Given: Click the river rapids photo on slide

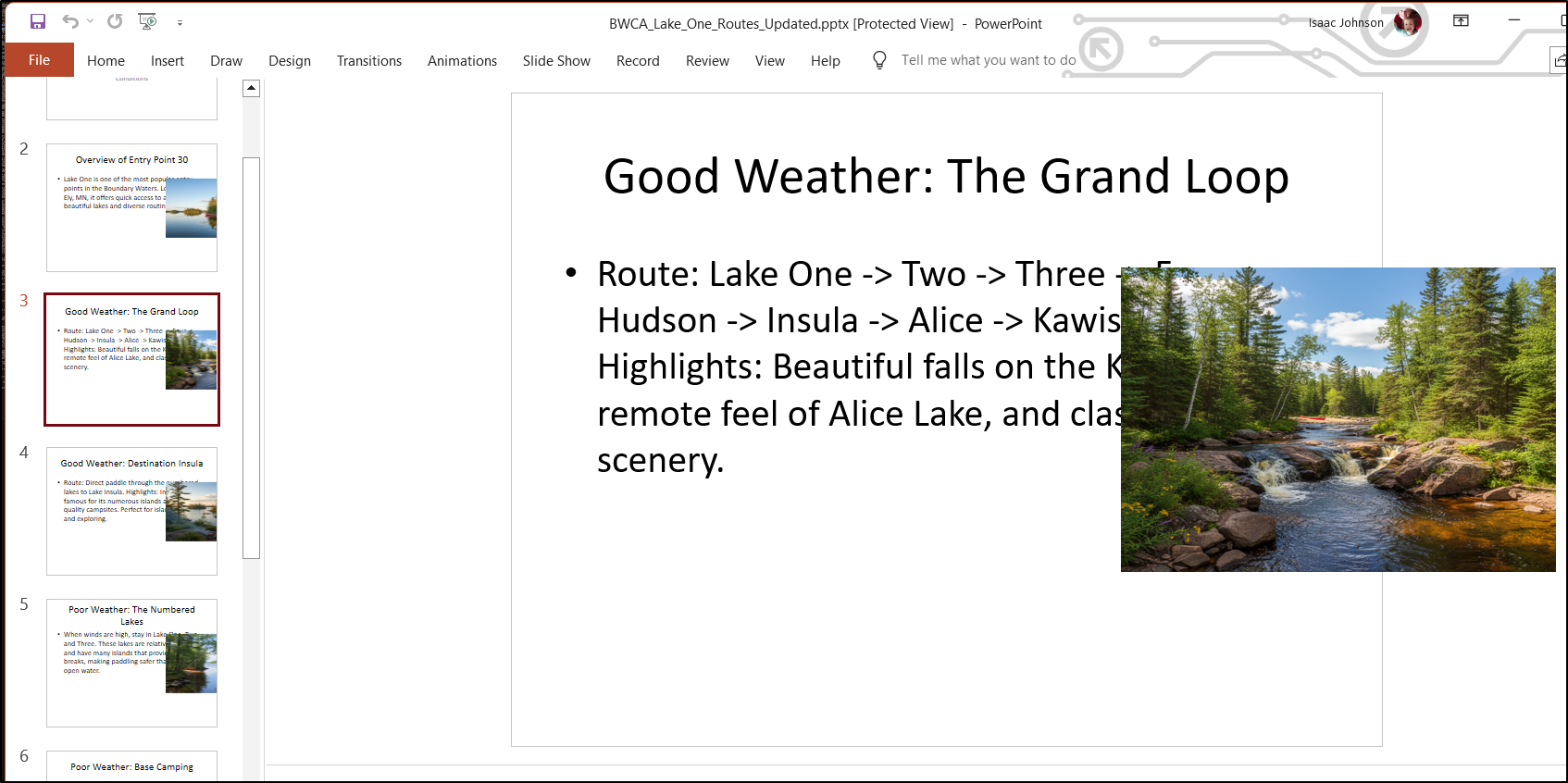Looking at the screenshot, I should (x=1338, y=419).
